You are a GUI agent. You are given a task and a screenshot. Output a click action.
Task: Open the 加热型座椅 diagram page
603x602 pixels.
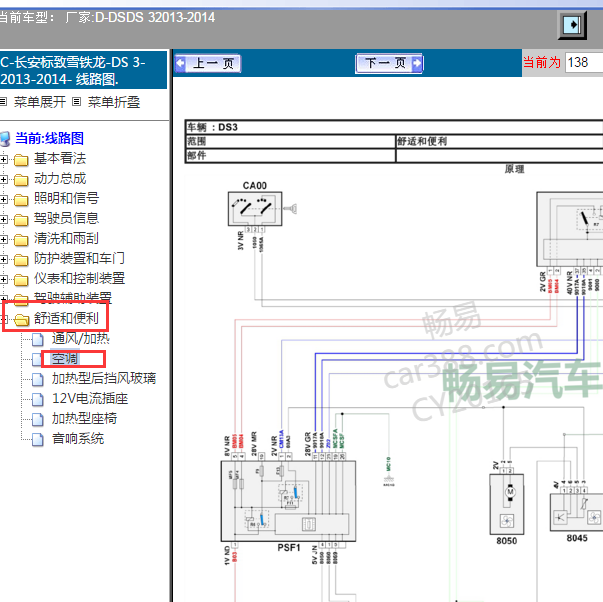(x=84, y=419)
